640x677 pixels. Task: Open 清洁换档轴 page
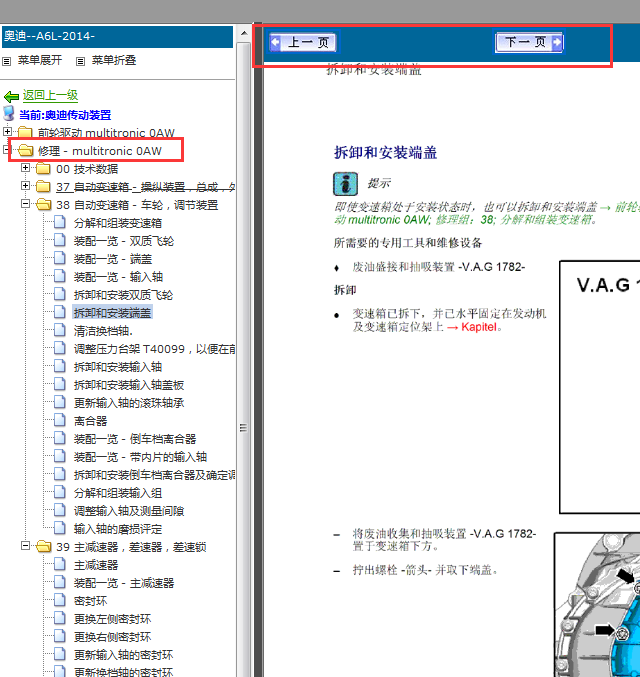[103, 331]
